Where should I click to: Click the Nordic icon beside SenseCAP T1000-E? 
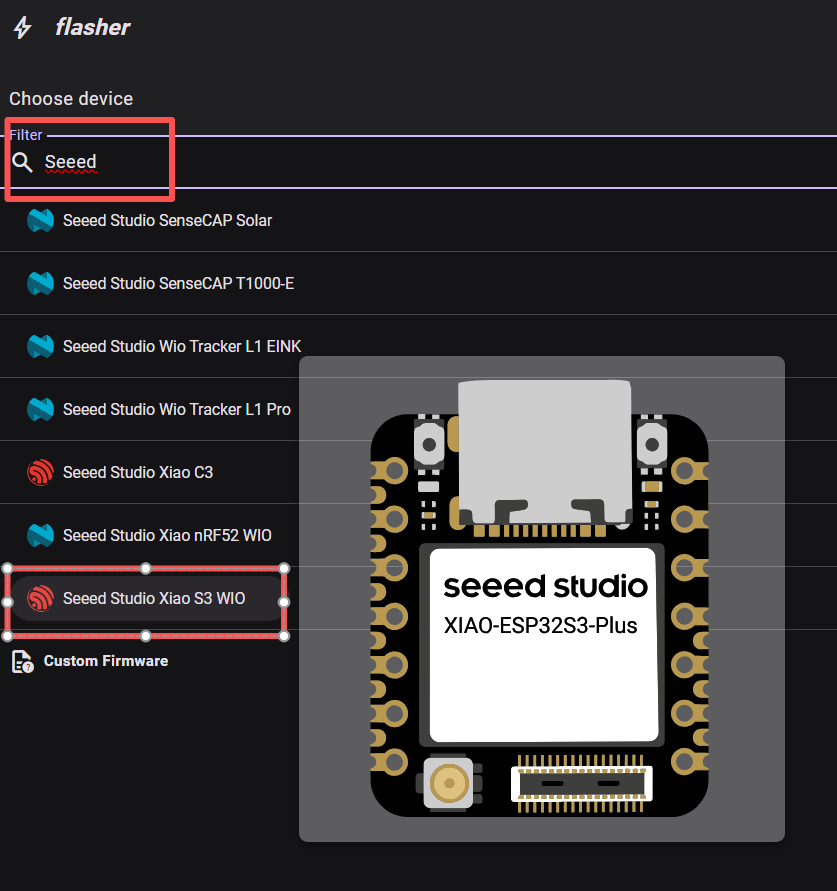point(40,283)
